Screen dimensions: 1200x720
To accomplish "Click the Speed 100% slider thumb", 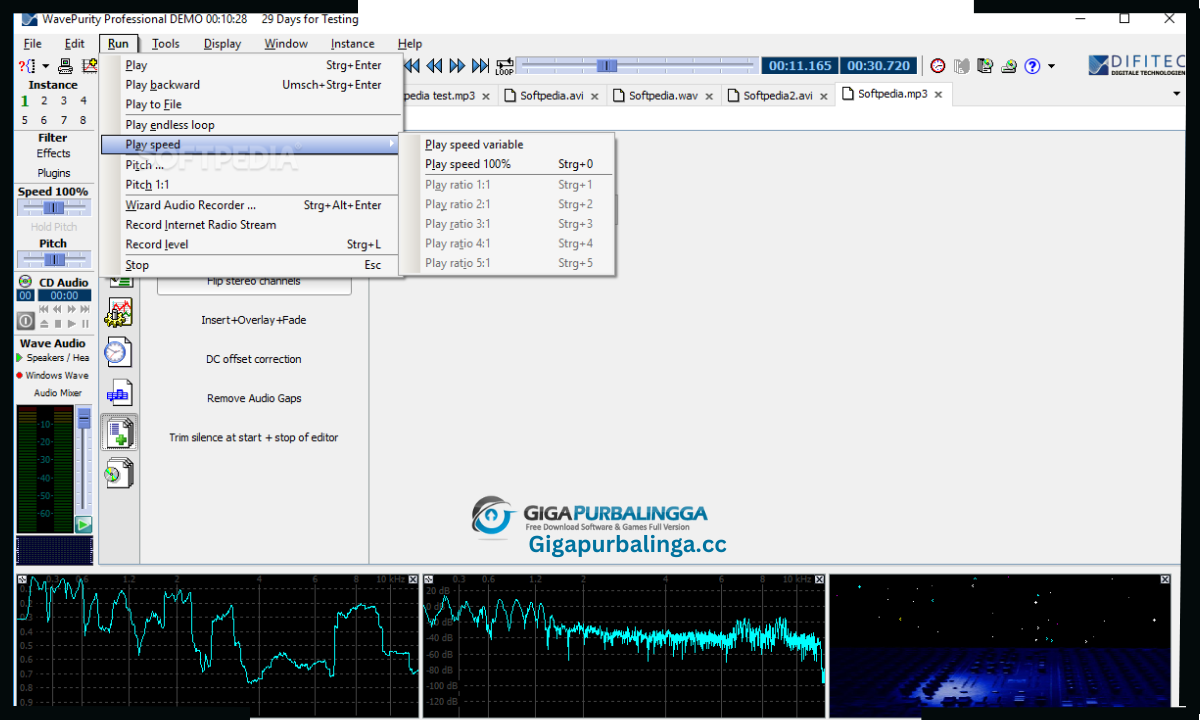I will [x=54, y=208].
